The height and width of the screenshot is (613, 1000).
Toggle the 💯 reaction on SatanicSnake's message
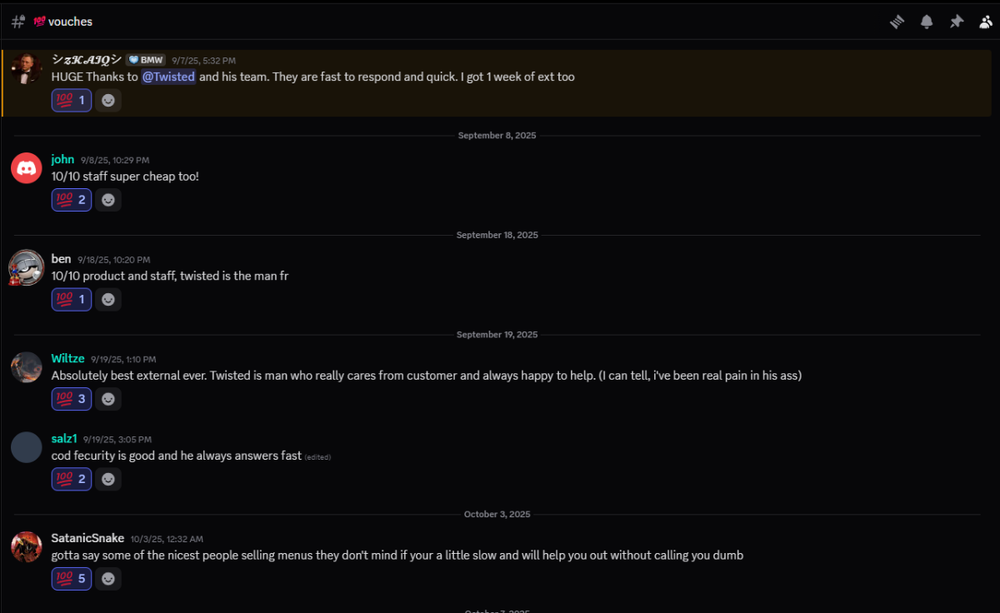click(71, 578)
